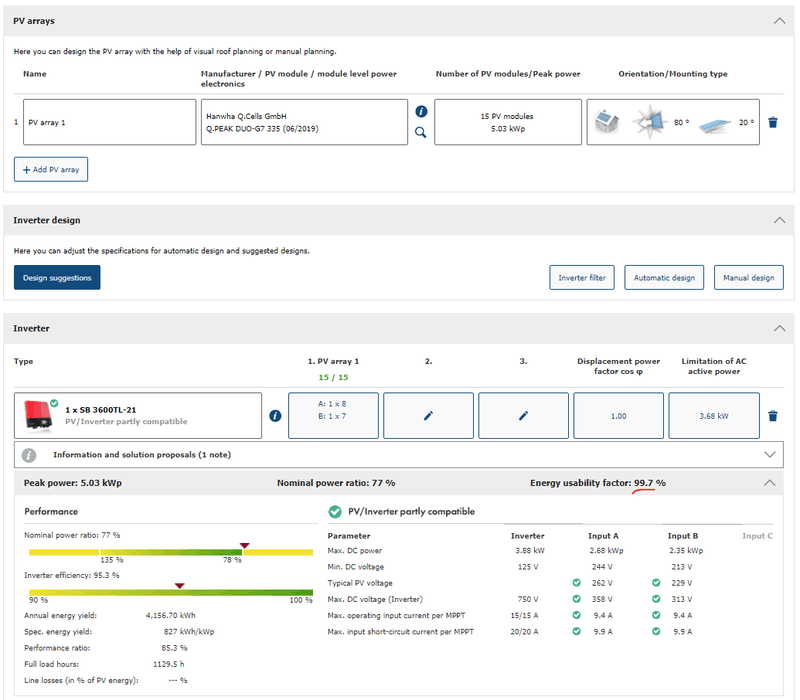Click the Add PV array button
This screenshot has height=700, width=800.
[x=51, y=169]
